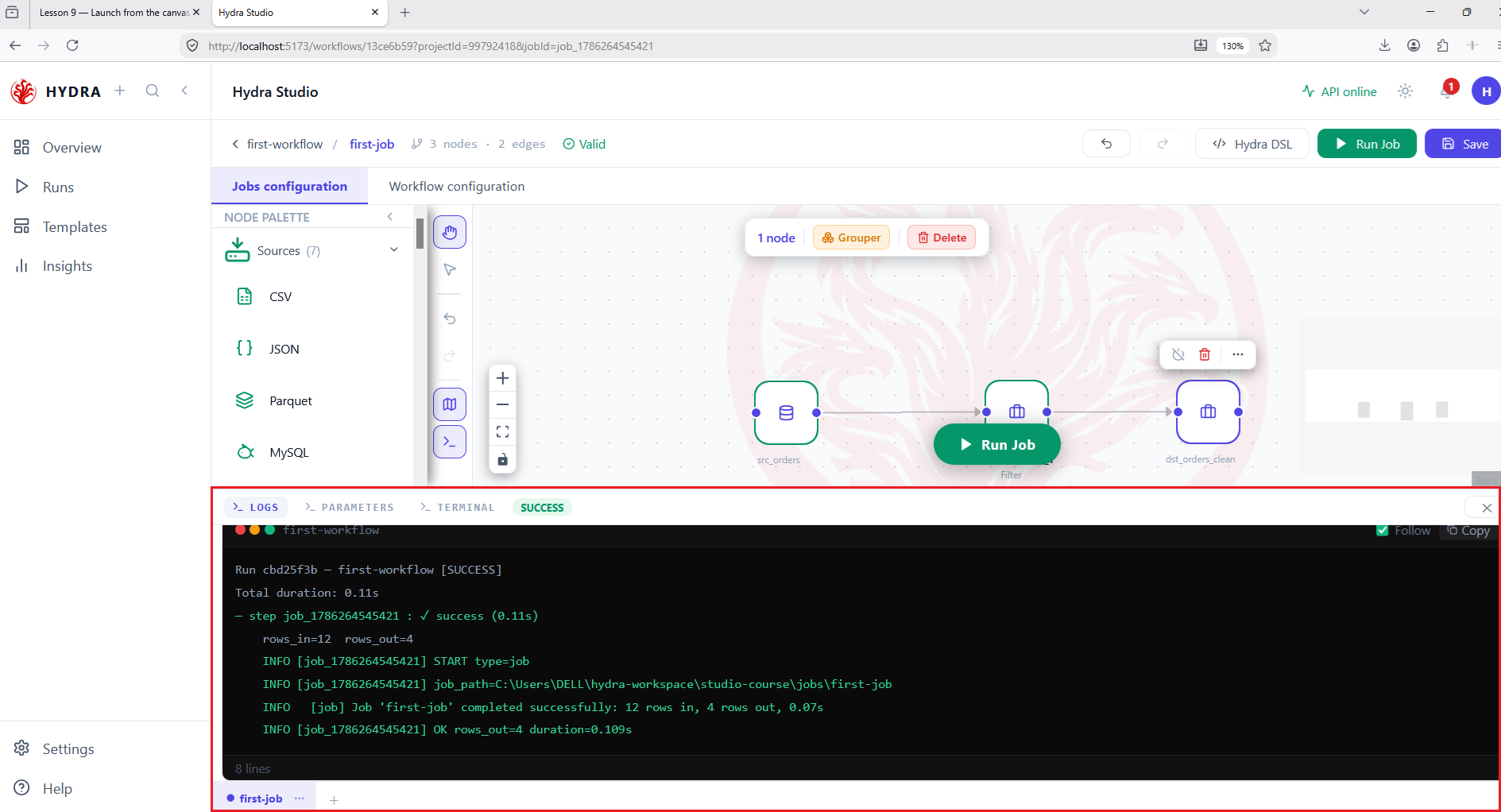This screenshot has width=1501, height=812.
Task: Open the user avatar menu
Action: 1486,91
